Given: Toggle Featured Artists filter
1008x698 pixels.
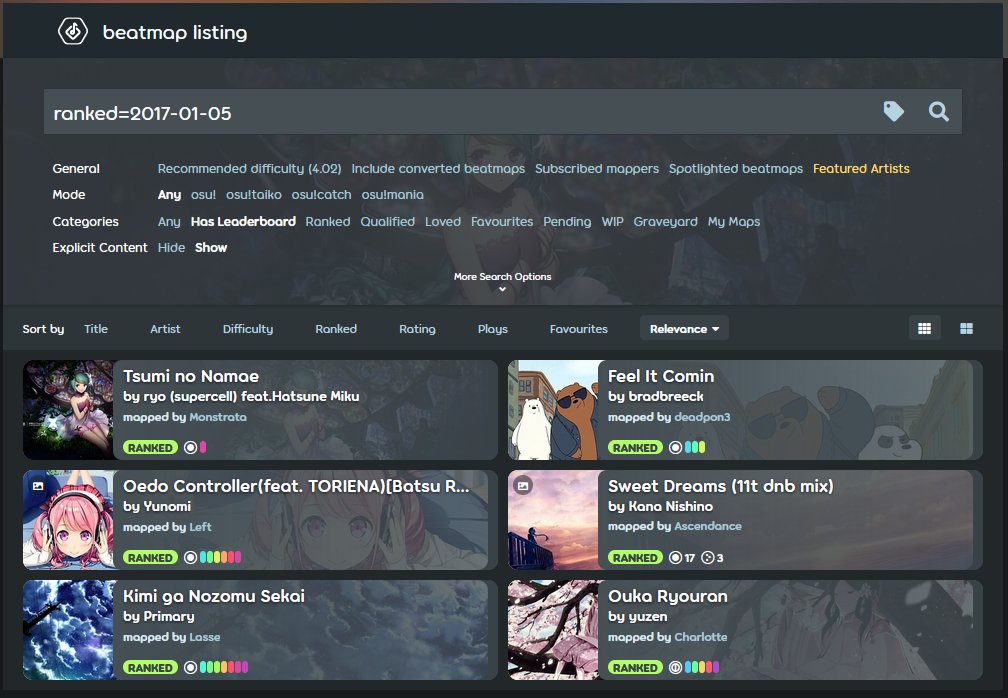Looking at the screenshot, I should pos(861,168).
